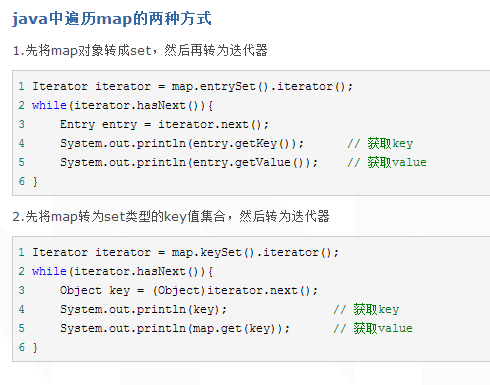
Task: Click the entry.getKey() println line
Action: tap(182, 144)
